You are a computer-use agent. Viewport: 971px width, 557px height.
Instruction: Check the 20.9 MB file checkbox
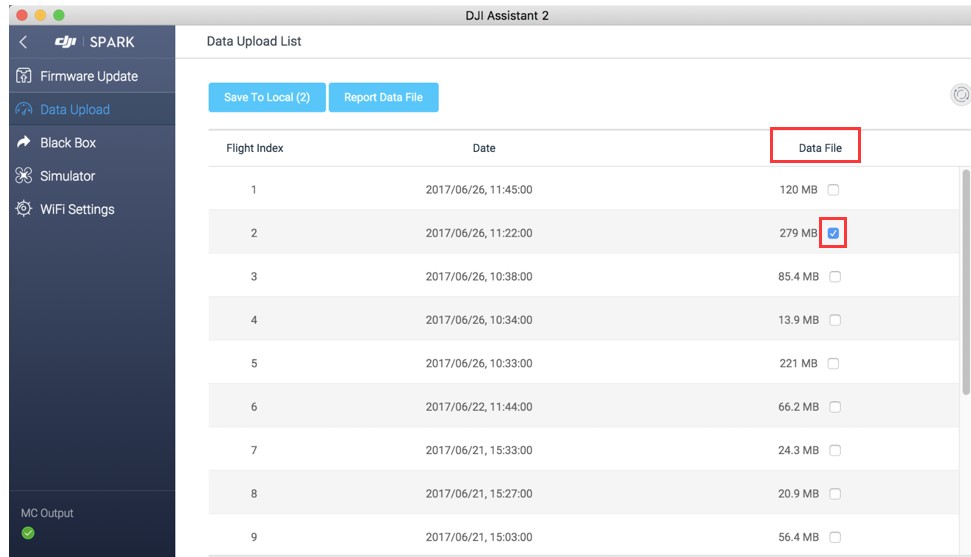pos(835,493)
